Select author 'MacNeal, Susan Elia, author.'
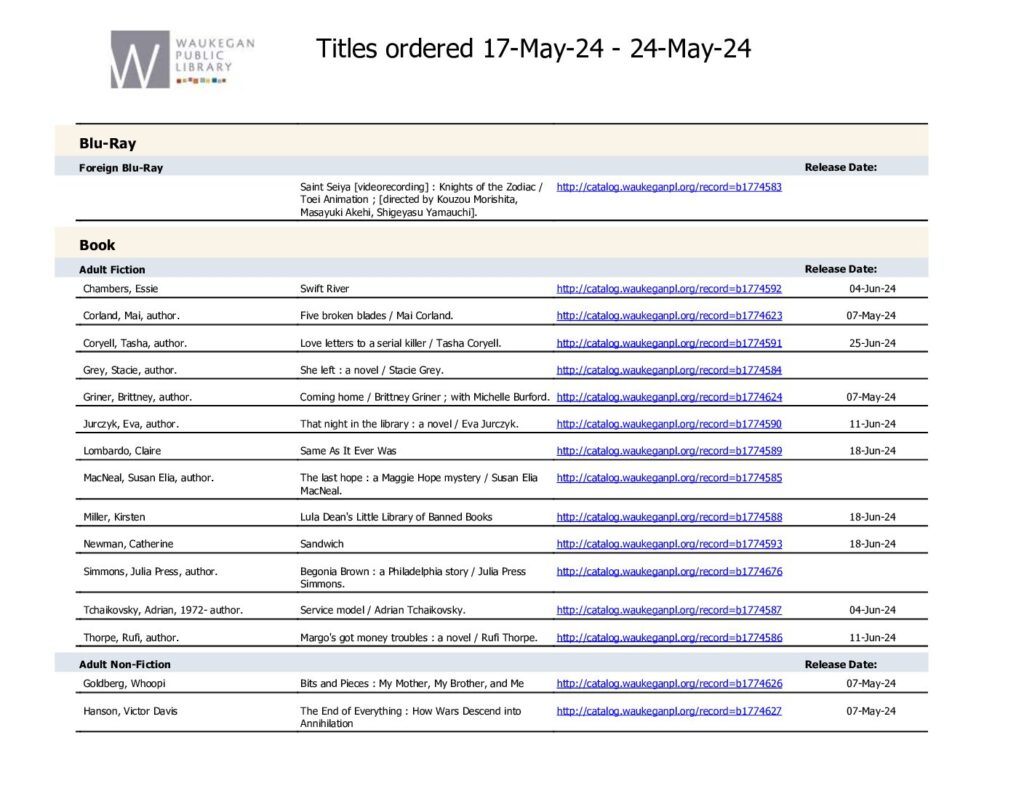The width and height of the screenshot is (1024, 791). pyautogui.click(x=148, y=477)
